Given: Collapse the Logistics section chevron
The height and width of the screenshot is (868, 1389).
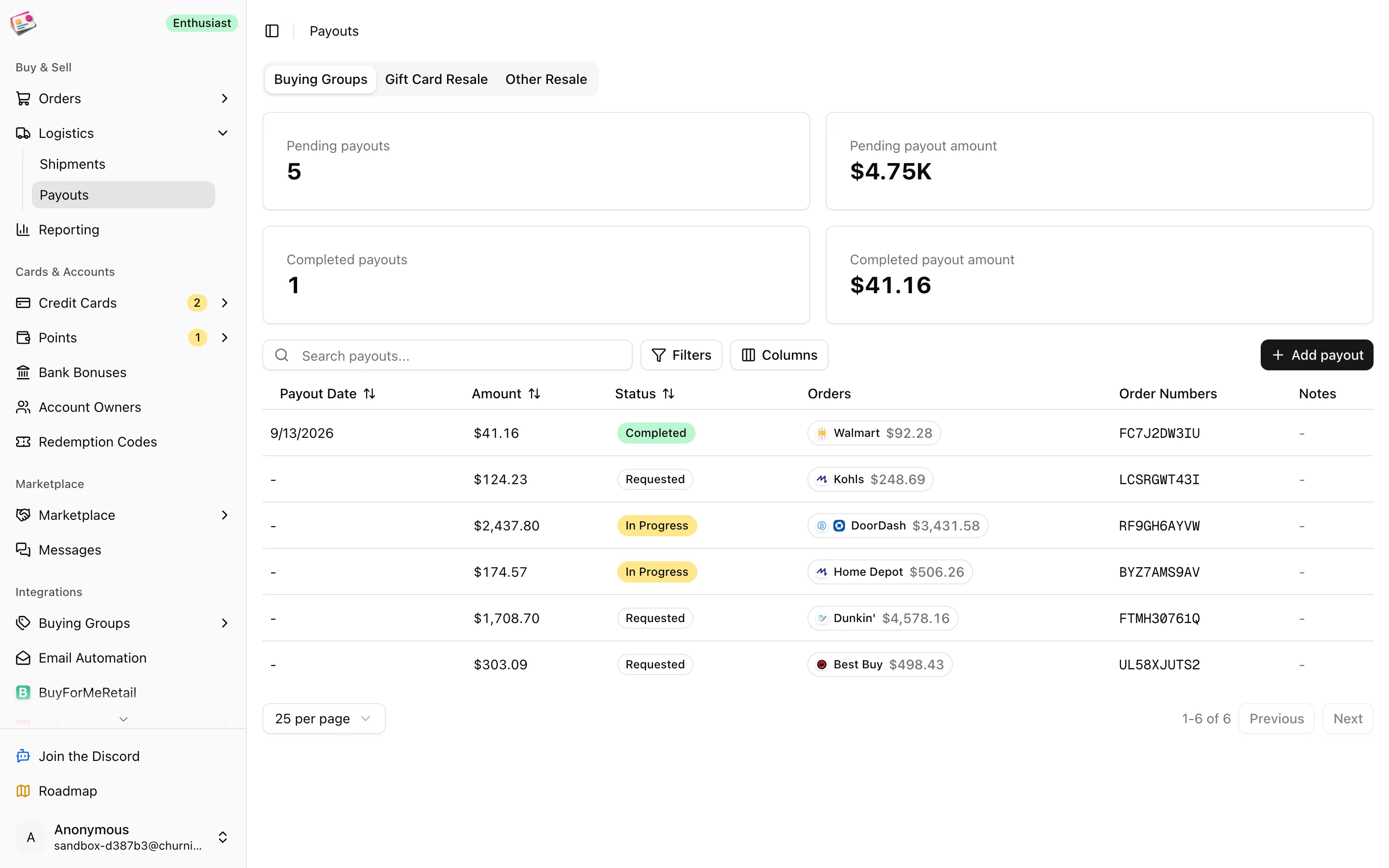Looking at the screenshot, I should (x=223, y=133).
